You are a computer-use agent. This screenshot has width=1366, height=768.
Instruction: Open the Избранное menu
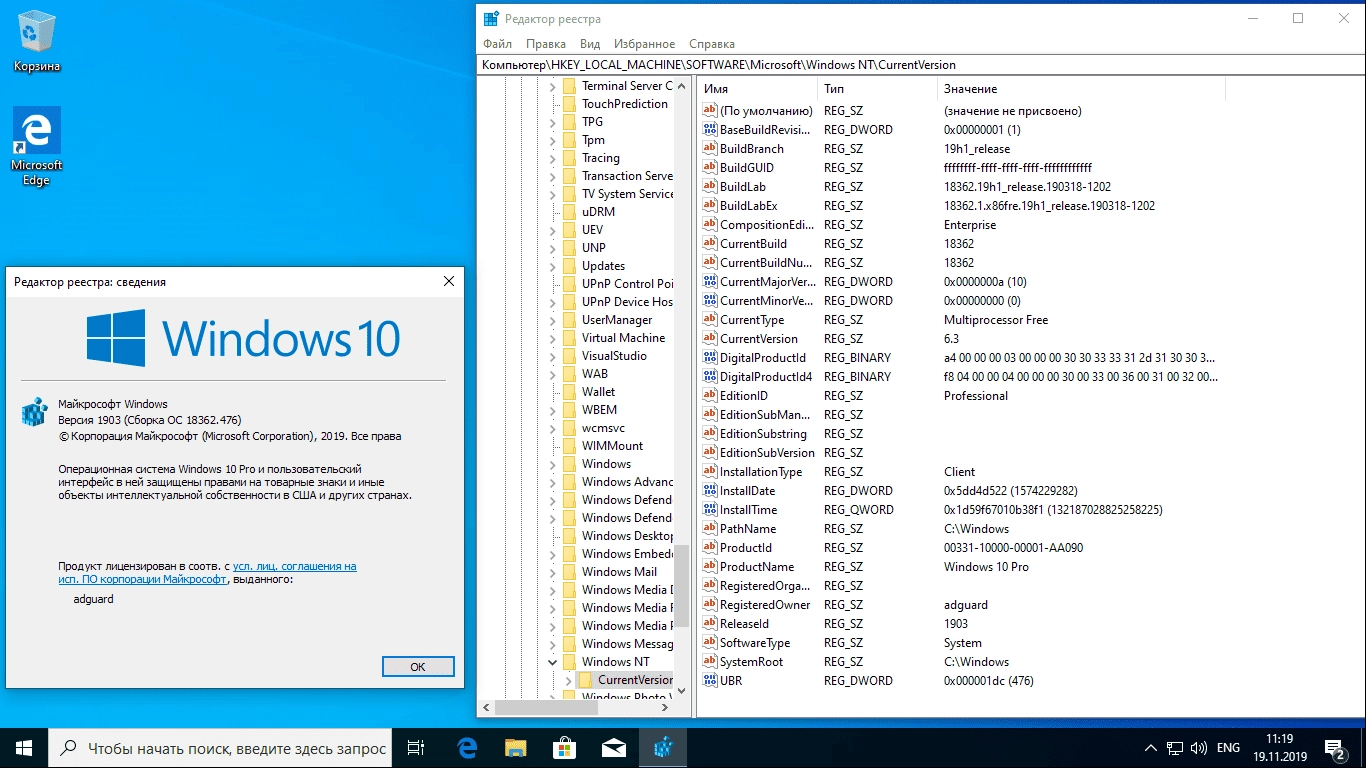click(x=645, y=44)
